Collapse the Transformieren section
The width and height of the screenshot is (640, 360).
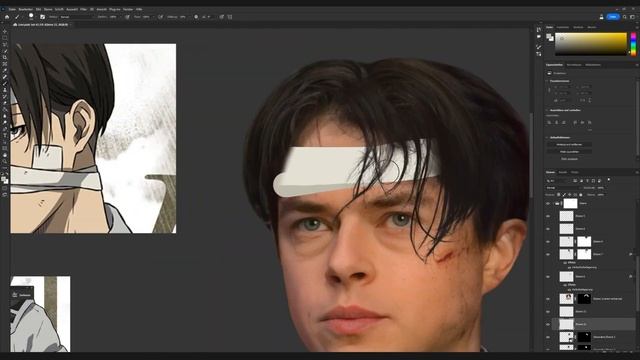coord(547,81)
